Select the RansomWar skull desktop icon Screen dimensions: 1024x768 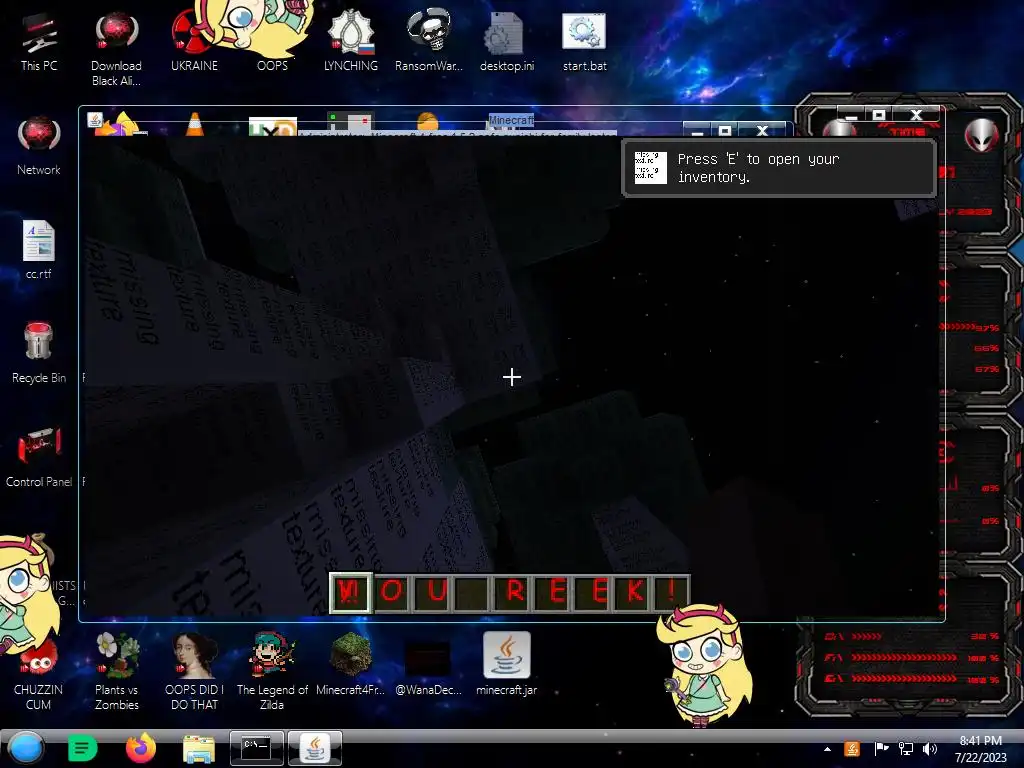tap(428, 41)
